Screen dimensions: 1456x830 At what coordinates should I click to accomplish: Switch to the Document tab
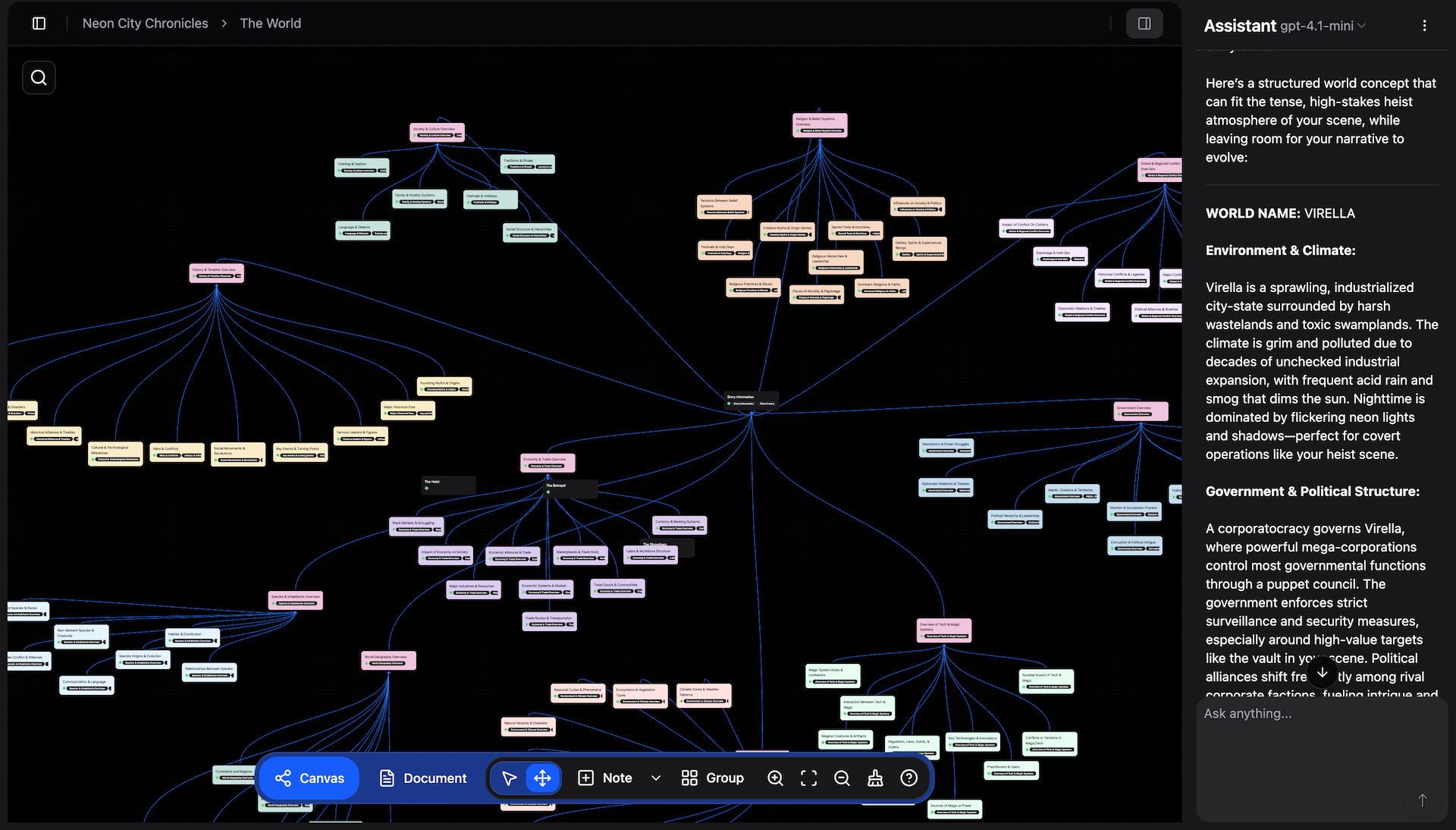pyautogui.click(x=422, y=778)
